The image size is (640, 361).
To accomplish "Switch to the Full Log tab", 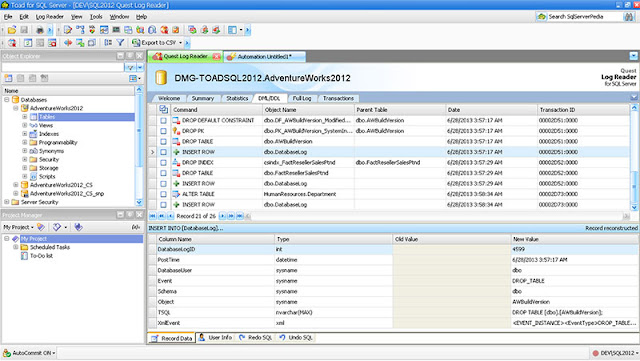I will [x=302, y=98].
